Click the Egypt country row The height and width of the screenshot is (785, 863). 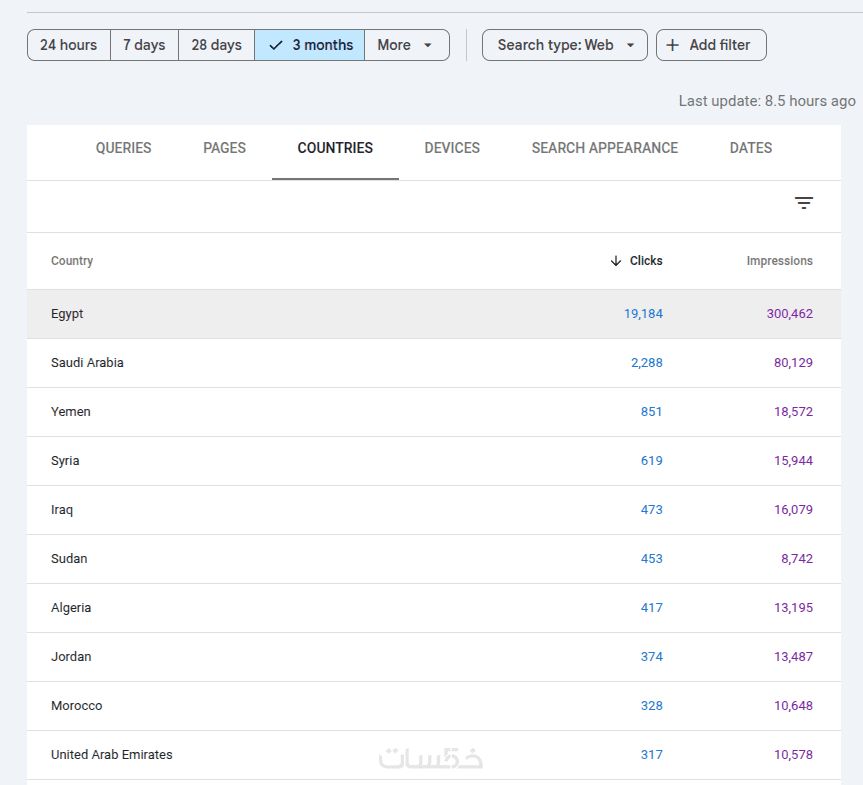pos(68,314)
